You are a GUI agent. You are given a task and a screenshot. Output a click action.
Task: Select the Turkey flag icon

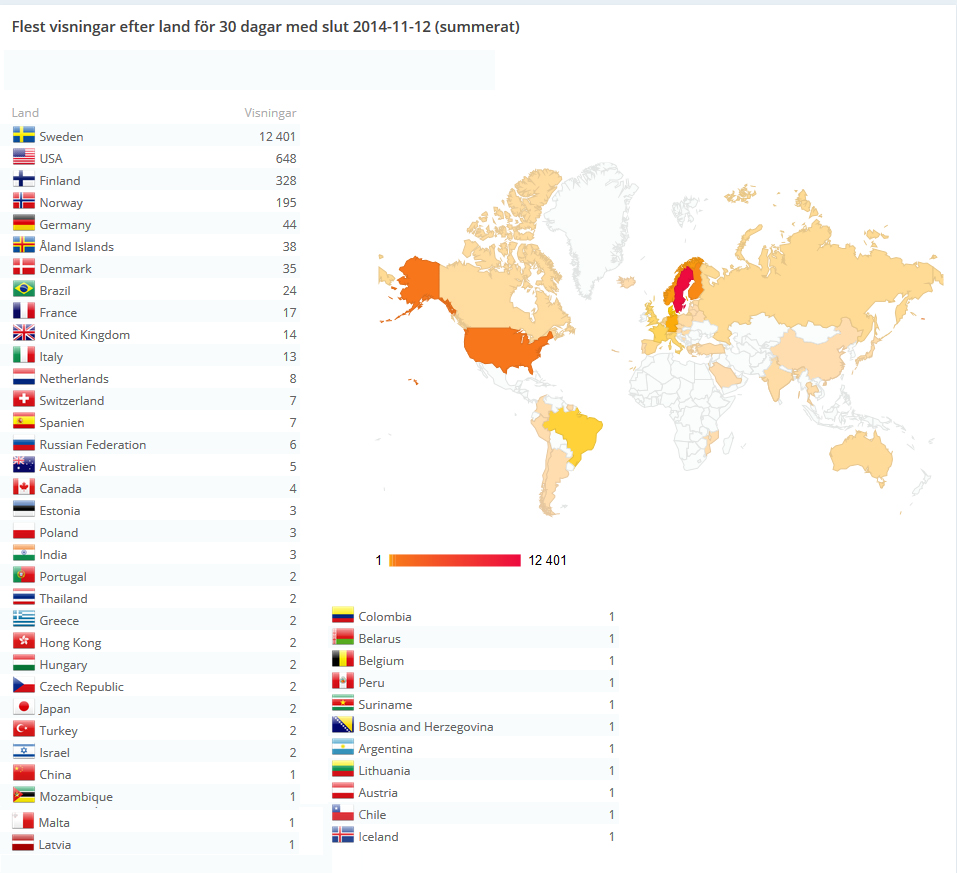pyautogui.click(x=24, y=729)
